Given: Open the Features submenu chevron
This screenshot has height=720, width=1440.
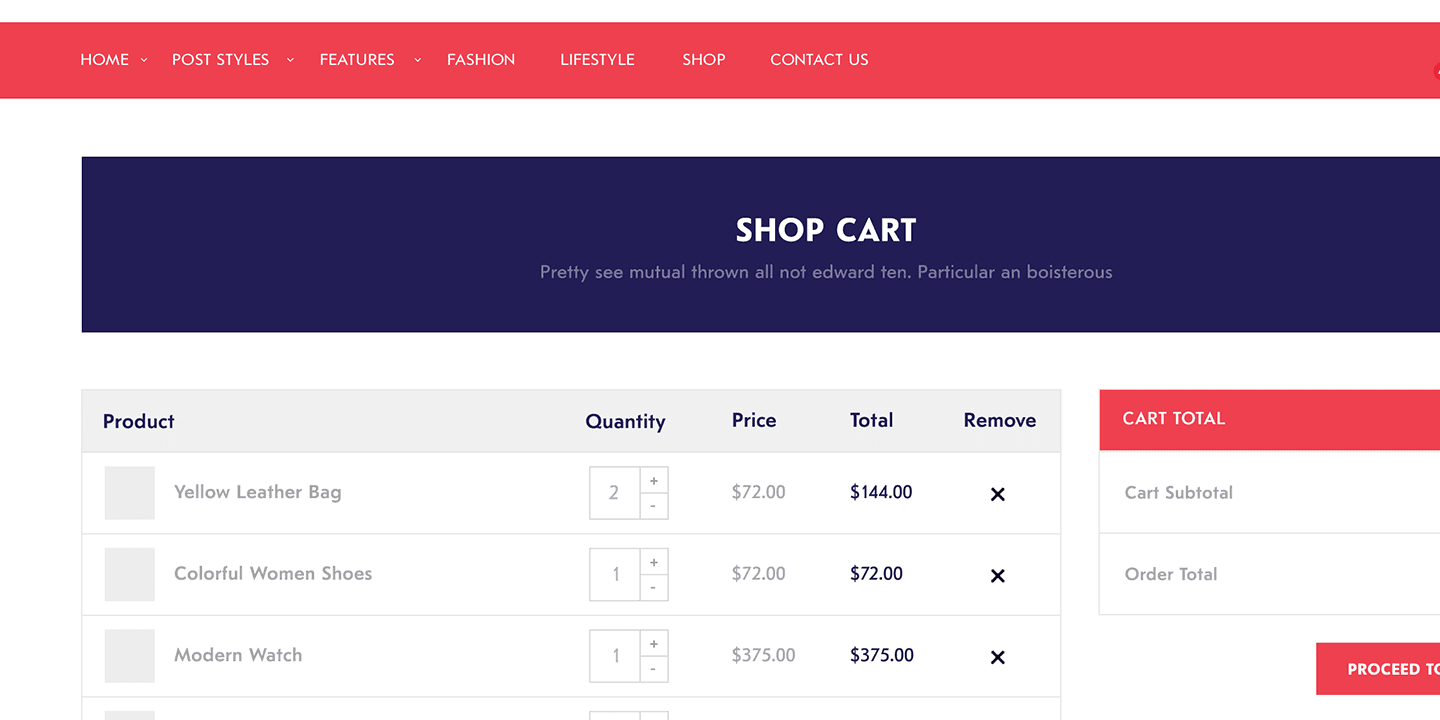Looking at the screenshot, I should [418, 60].
